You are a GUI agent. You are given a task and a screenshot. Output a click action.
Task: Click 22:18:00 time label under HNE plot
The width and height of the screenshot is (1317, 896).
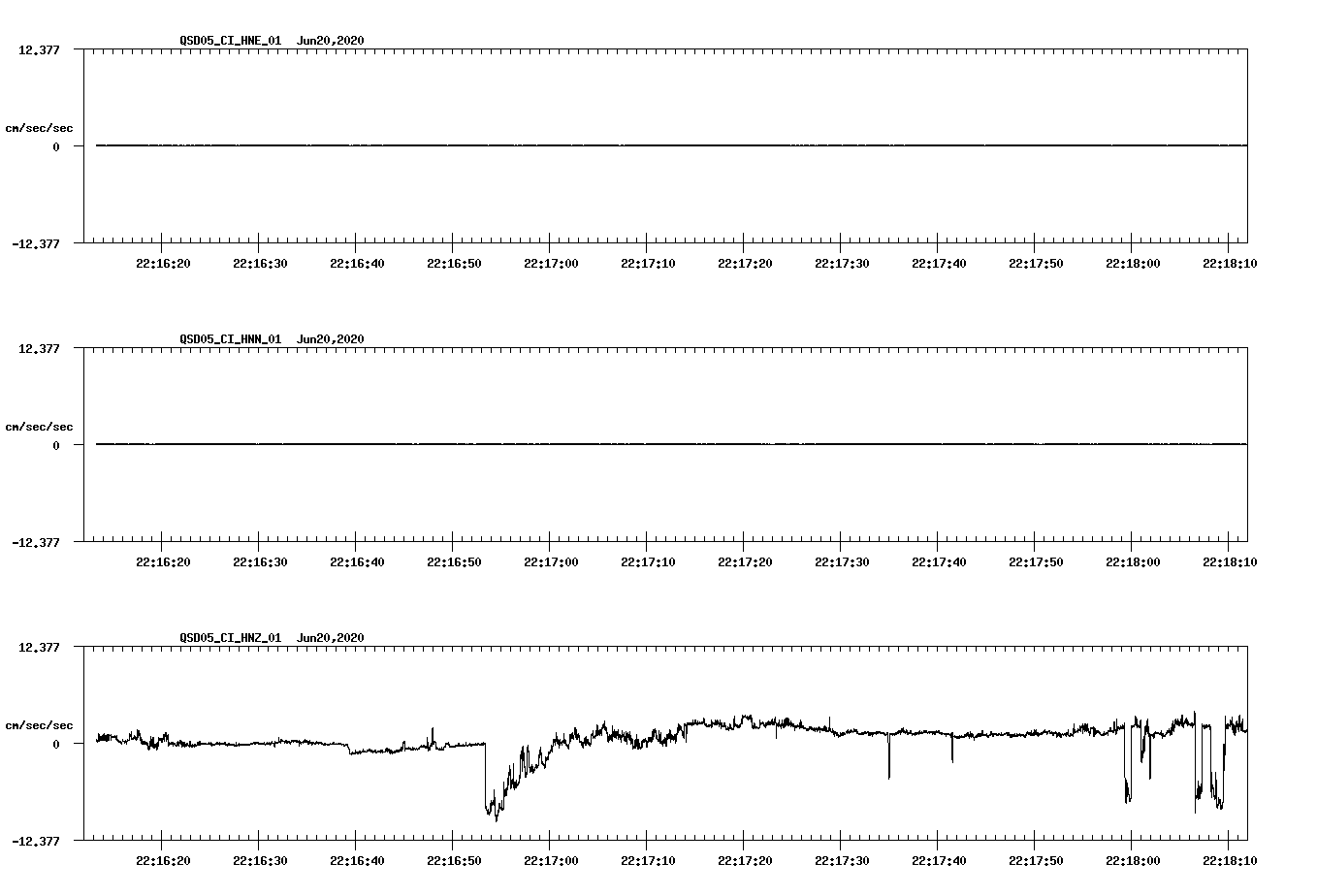[1133, 264]
